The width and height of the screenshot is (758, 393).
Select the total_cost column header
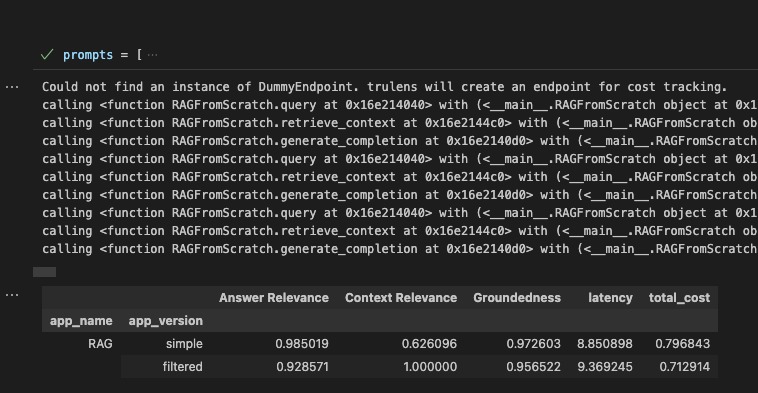pyautogui.click(x=679, y=298)
